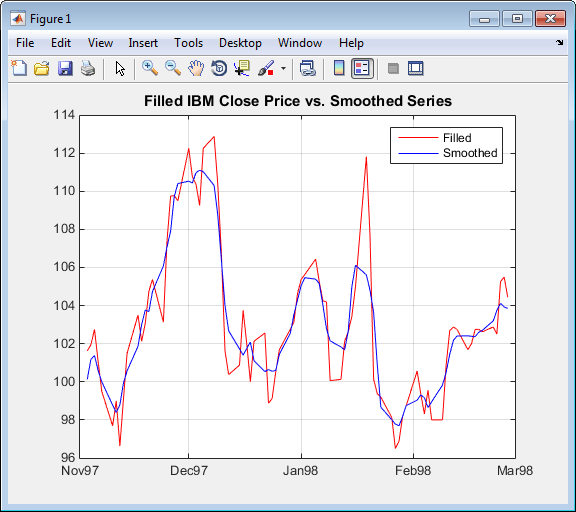
Task: Click the Link Plot icon
Action: pyautogui.click(x=307, y=68)
